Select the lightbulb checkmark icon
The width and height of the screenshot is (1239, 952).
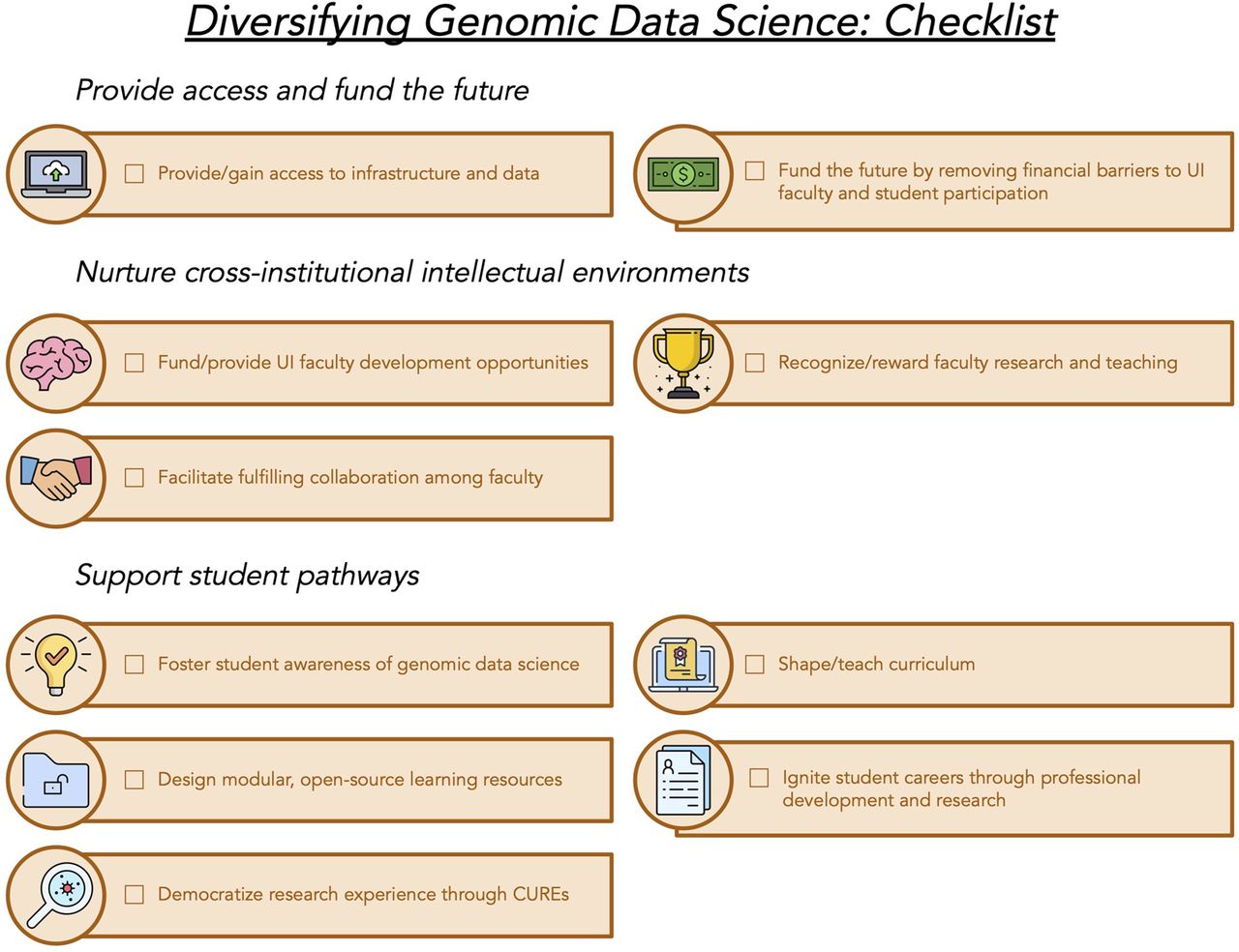(56, 664)
